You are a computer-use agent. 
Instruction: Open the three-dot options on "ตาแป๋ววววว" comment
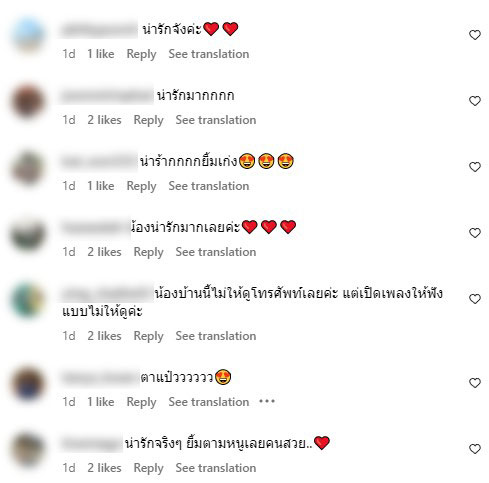click(267, 401)
